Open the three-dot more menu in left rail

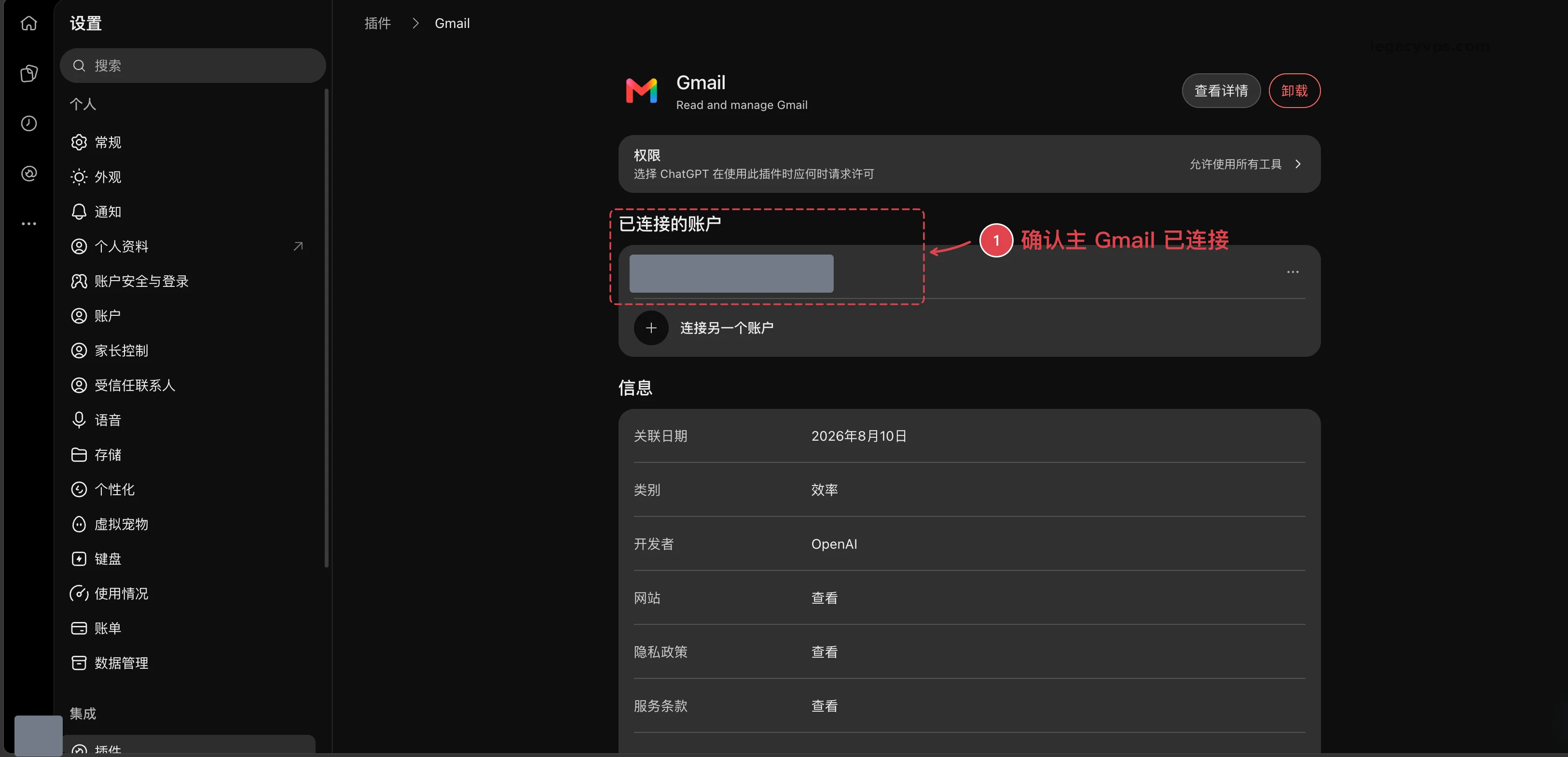(28, 224)
